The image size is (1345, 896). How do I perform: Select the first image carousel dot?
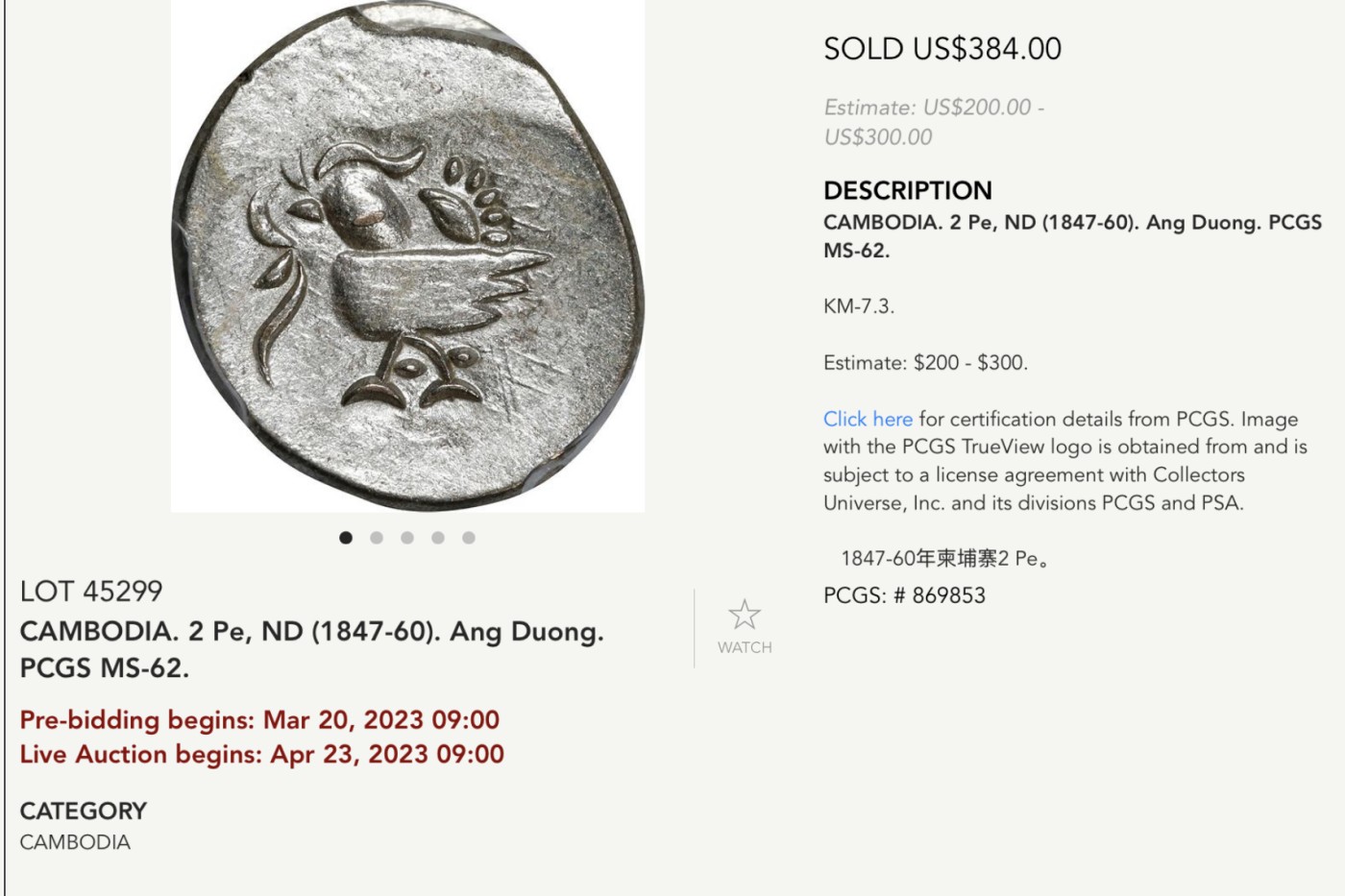(x=346, y=538)
